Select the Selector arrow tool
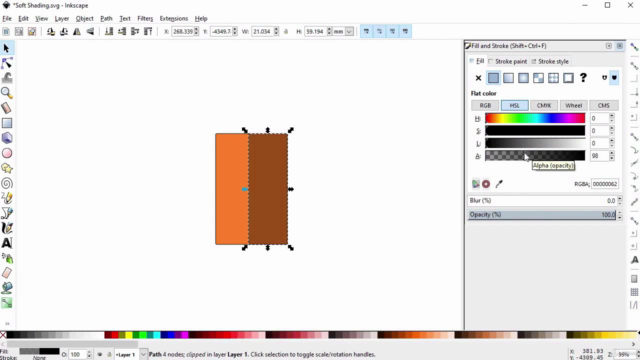 click(x=7, y=48)
